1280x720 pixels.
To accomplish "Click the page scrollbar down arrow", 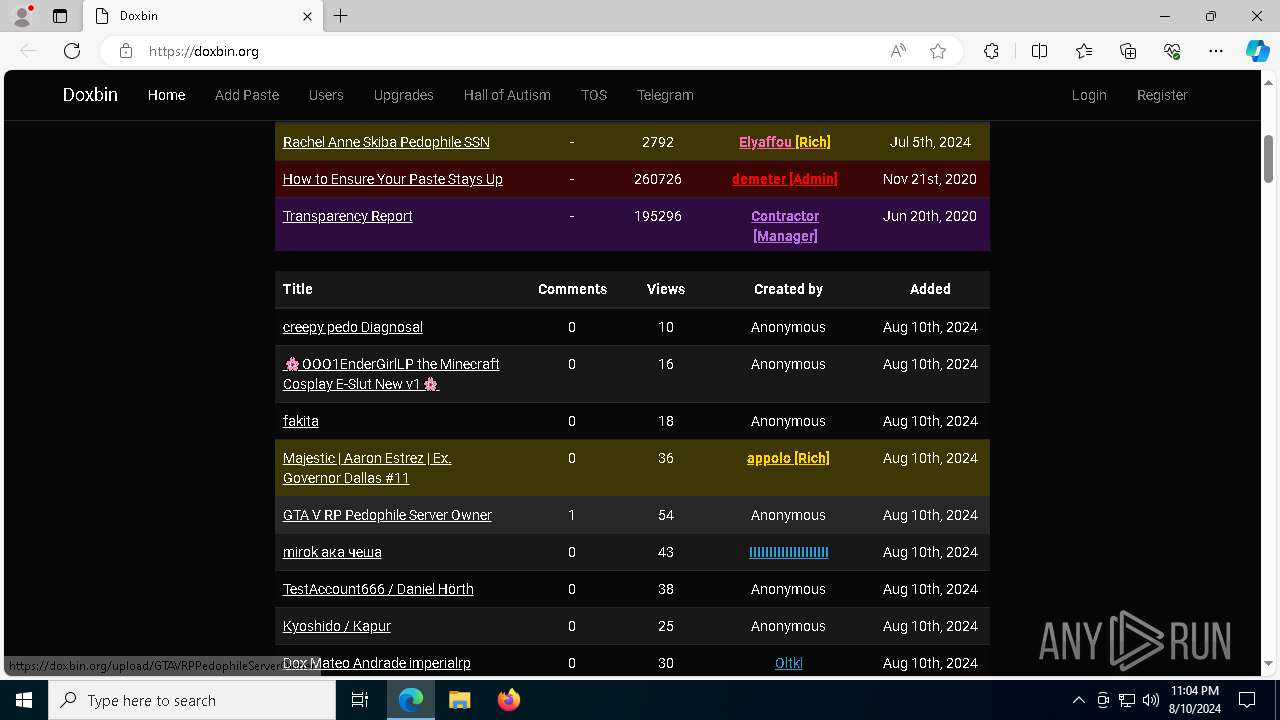I will 1268,663.
